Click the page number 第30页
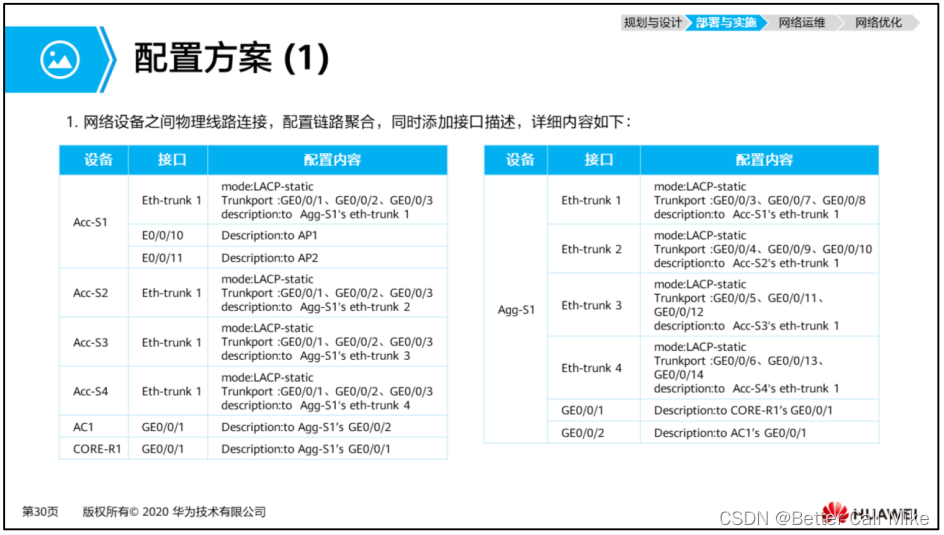 click(40, 512)
